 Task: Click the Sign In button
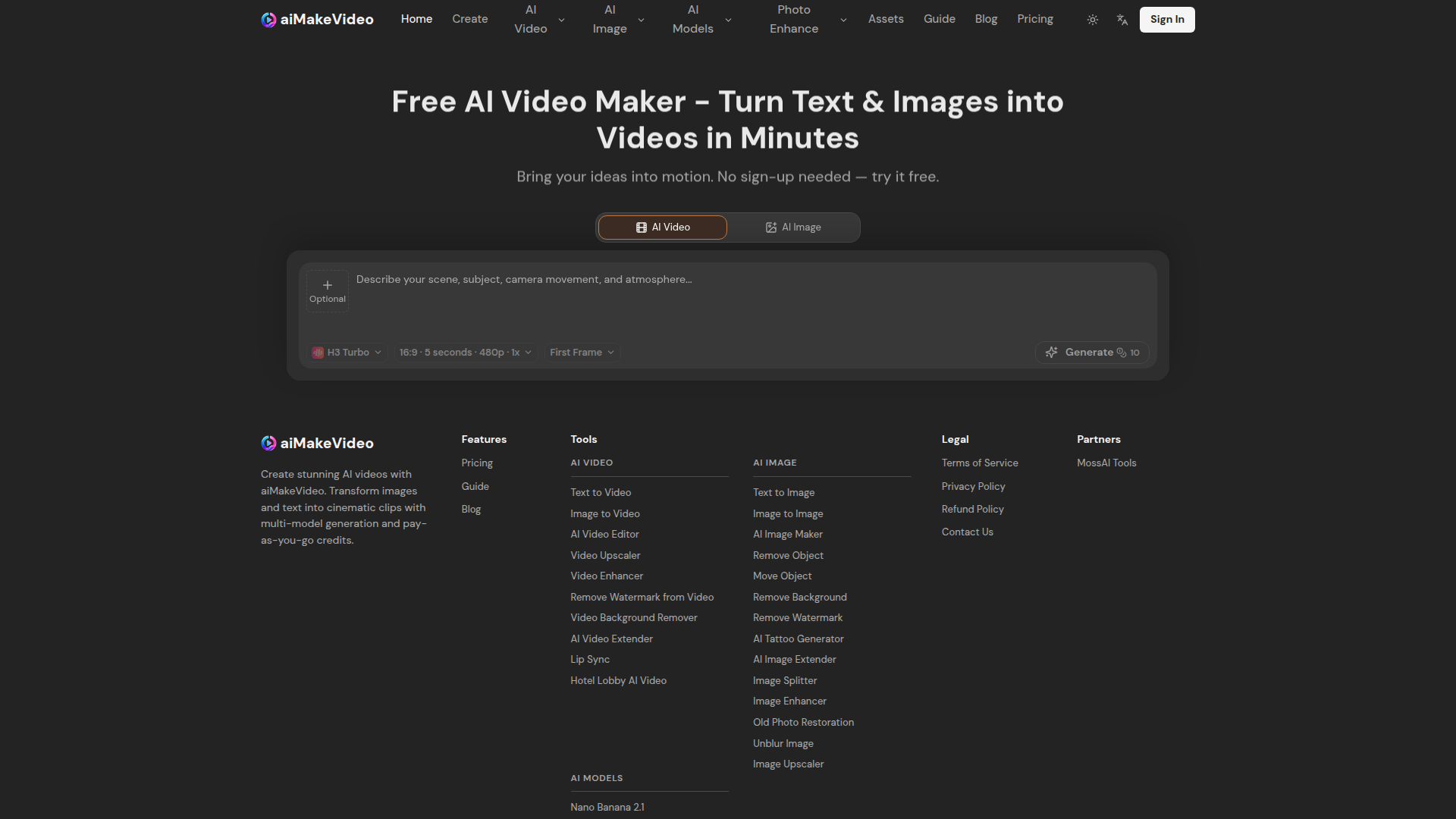1167,20
